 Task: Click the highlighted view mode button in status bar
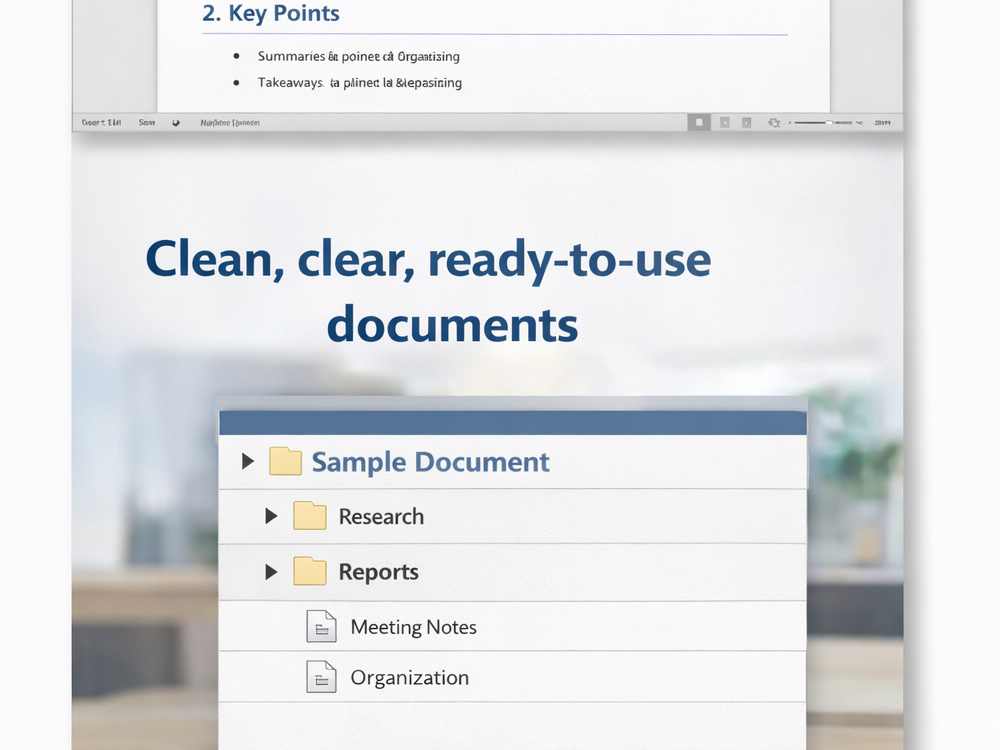(x=699, y=122)
